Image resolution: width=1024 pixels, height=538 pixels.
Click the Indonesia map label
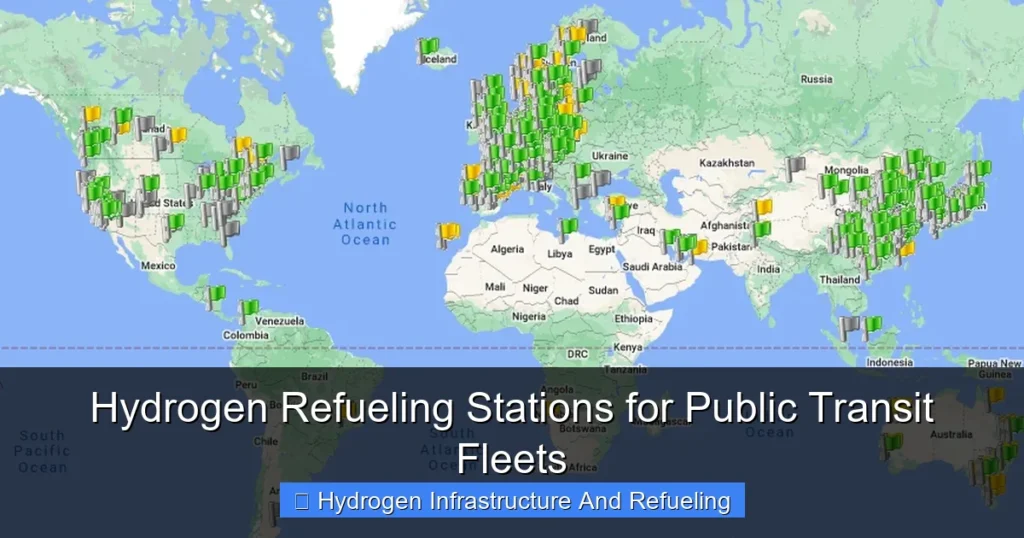pos(889,362)
